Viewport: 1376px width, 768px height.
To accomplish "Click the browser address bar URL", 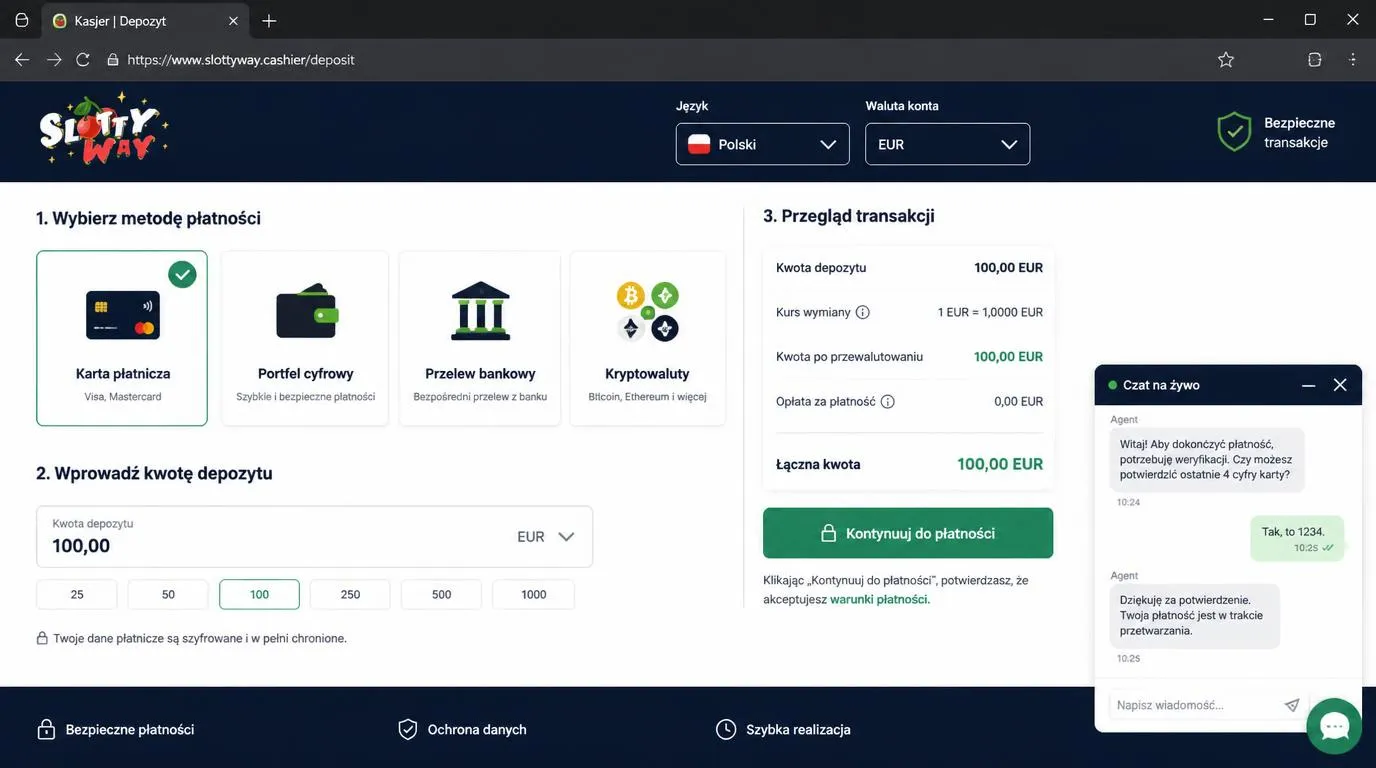I will (241, 60).
